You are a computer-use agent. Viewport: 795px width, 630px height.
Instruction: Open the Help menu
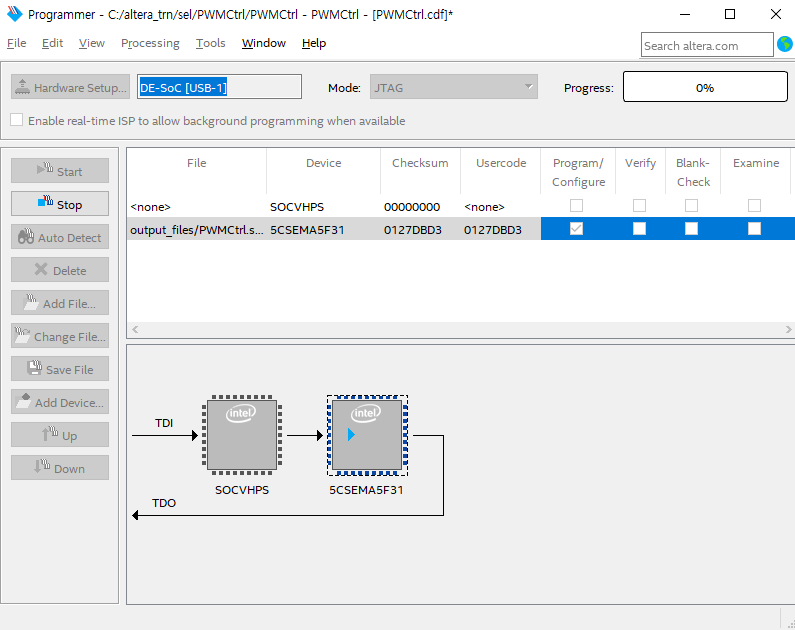[x=314, y=43]
